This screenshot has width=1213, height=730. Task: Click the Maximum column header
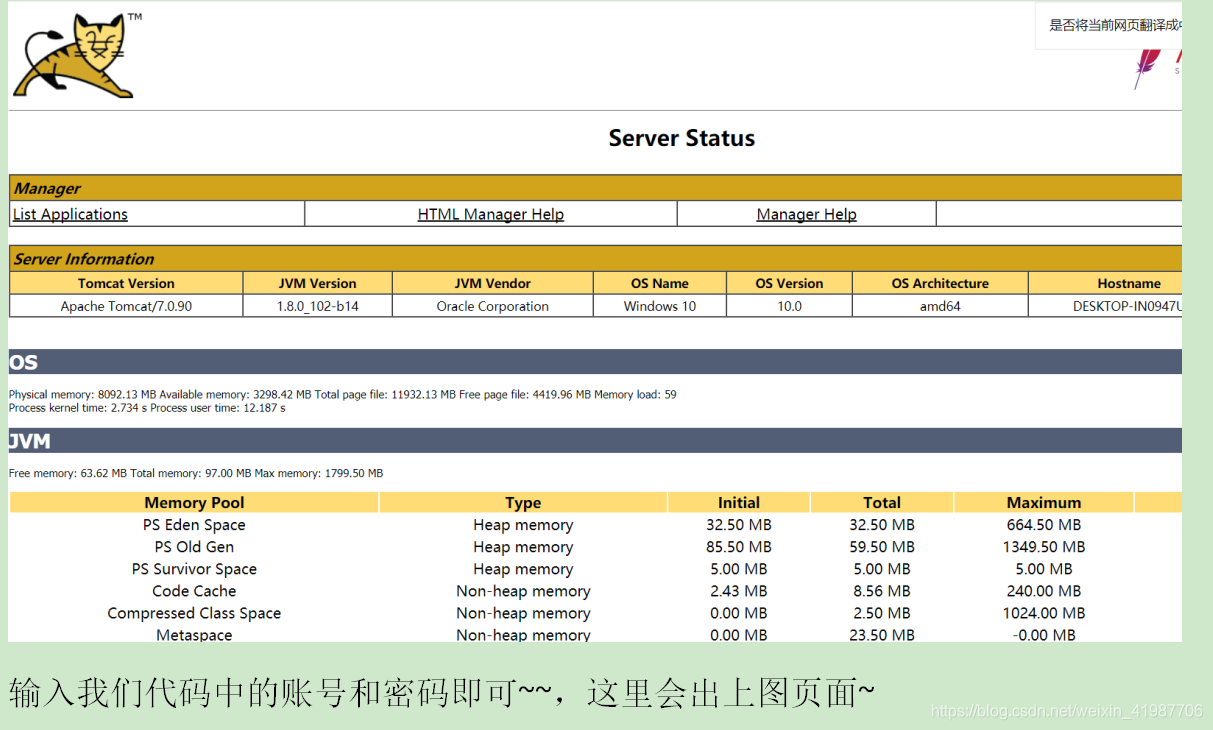(1044, 502)
